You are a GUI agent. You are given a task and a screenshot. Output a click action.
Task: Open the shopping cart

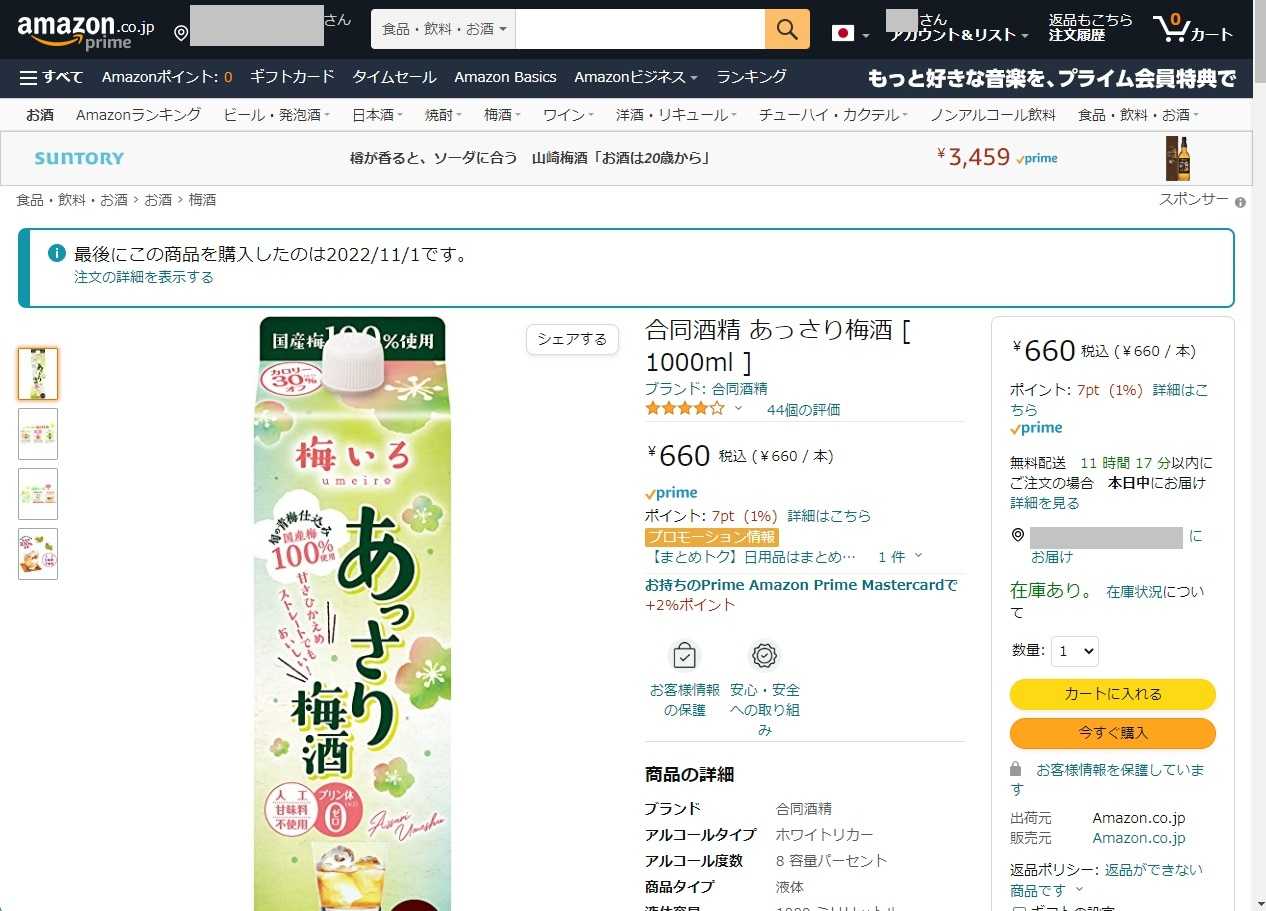(x=1194, y=29)
